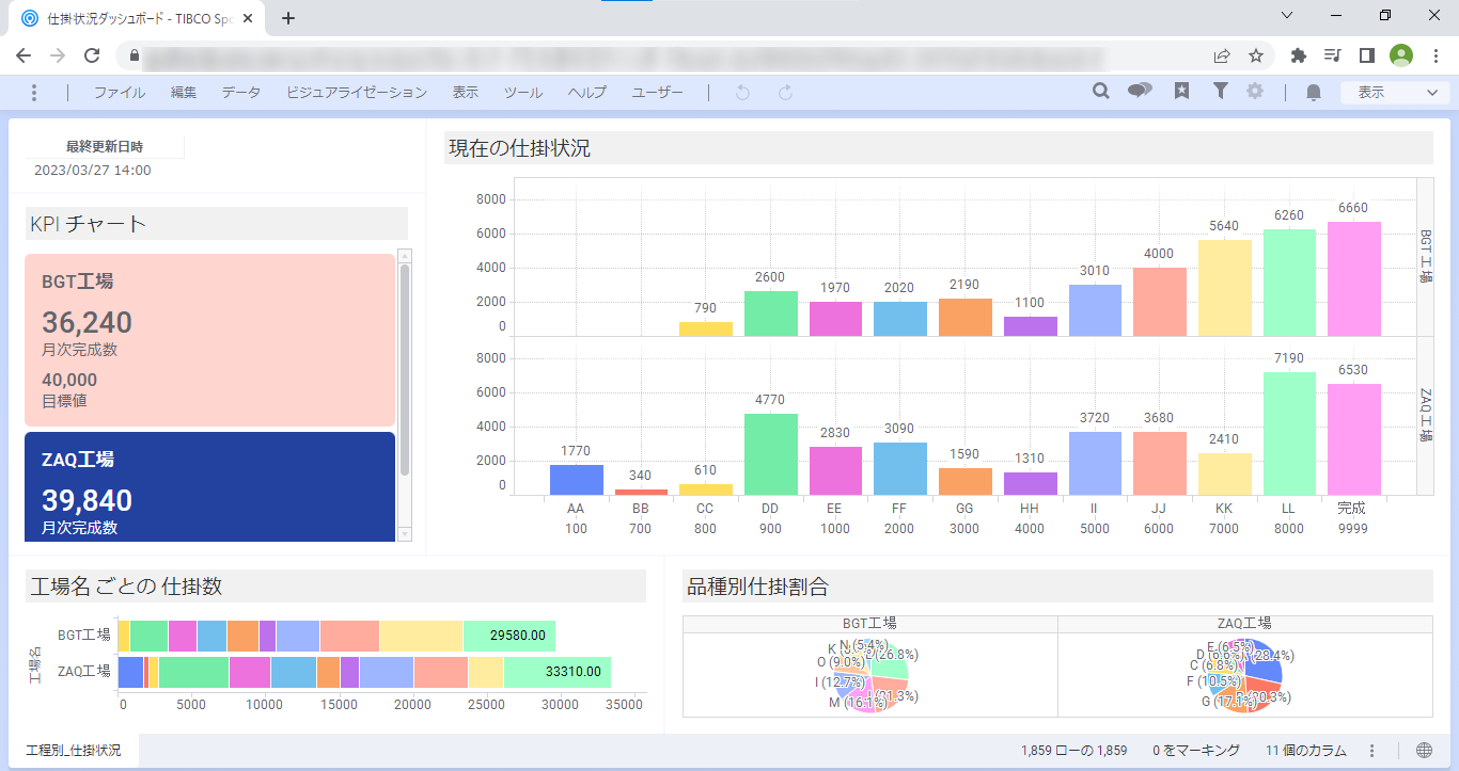Click the KPI チャート title
This screenshot has height=771, width=1459.
click(x=89, y=223)
